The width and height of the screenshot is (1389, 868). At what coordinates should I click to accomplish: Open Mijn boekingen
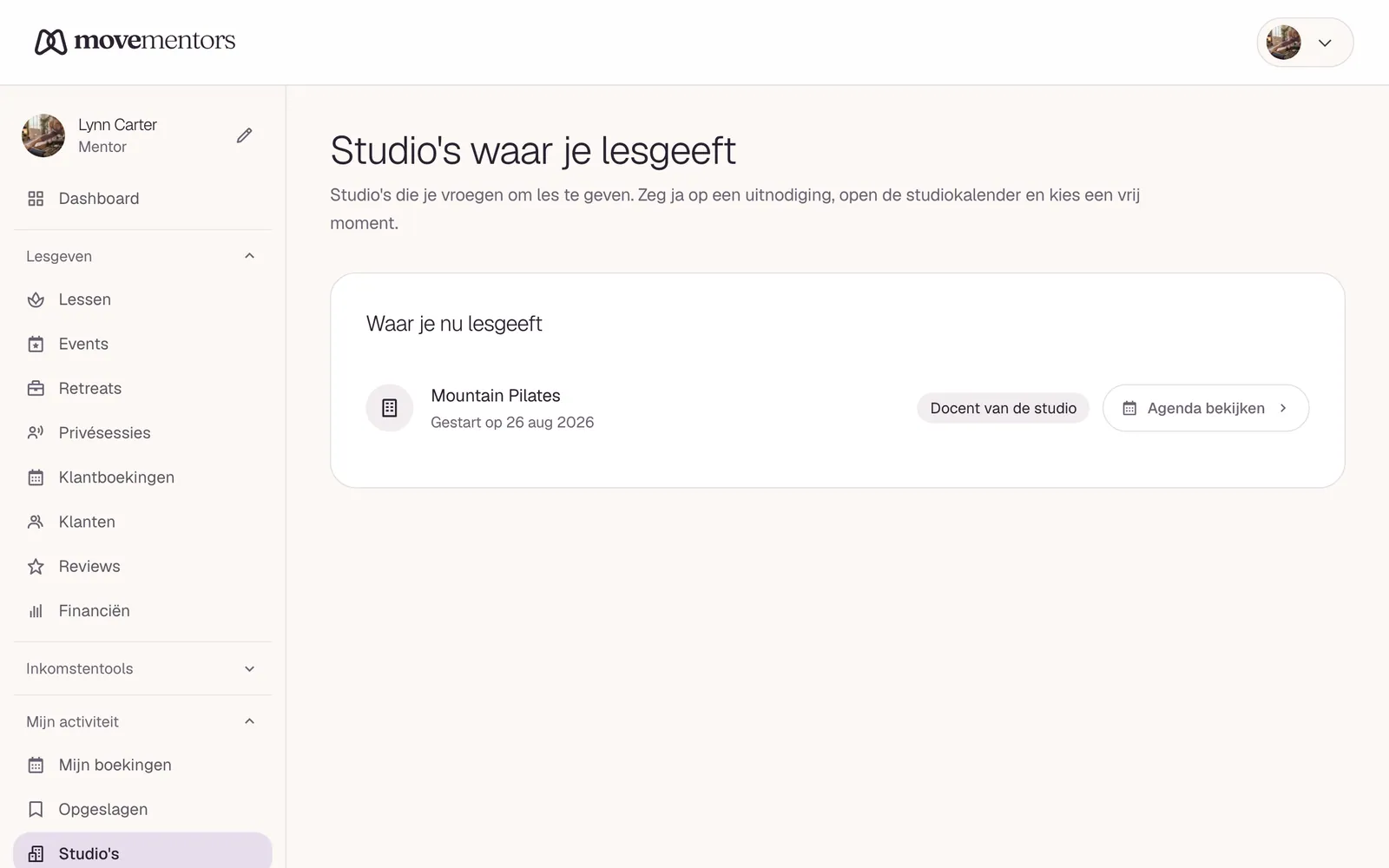click(142, 765)
